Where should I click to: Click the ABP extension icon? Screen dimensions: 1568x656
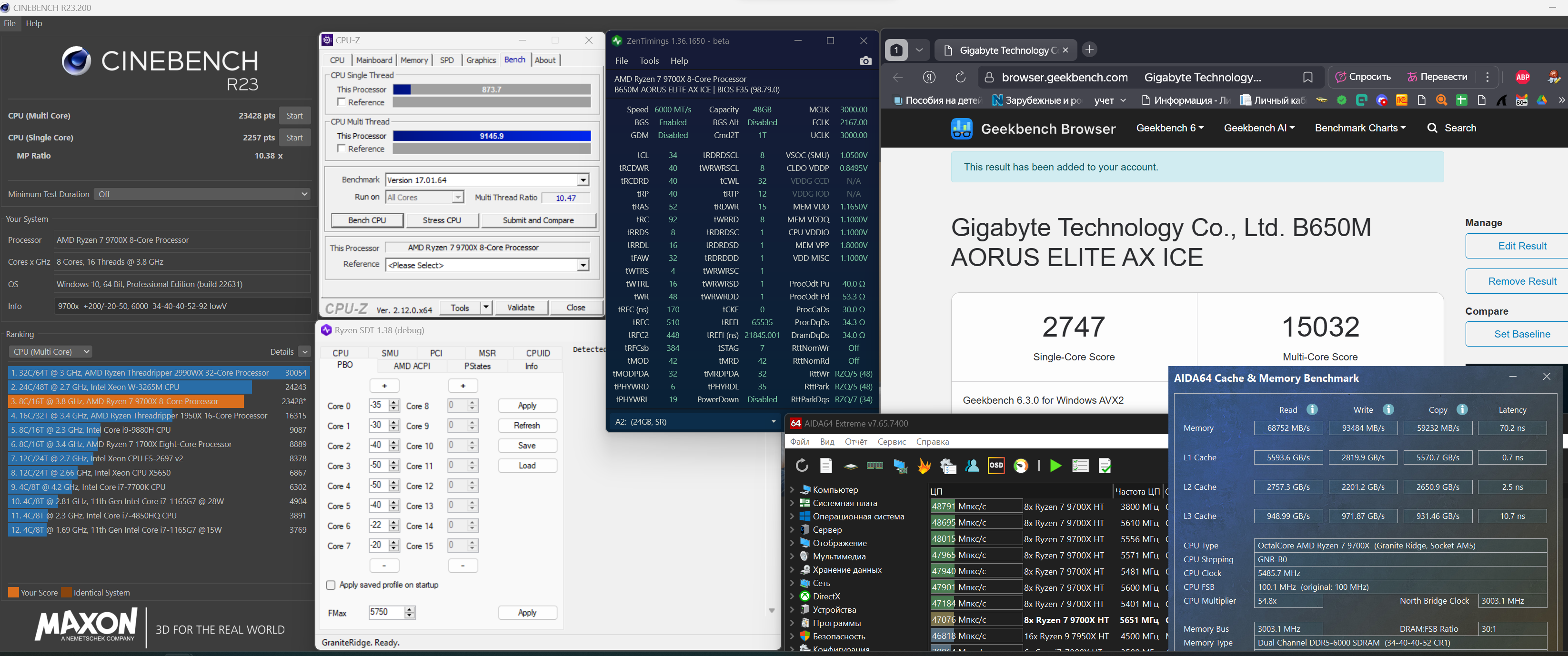coord(1522,77)
